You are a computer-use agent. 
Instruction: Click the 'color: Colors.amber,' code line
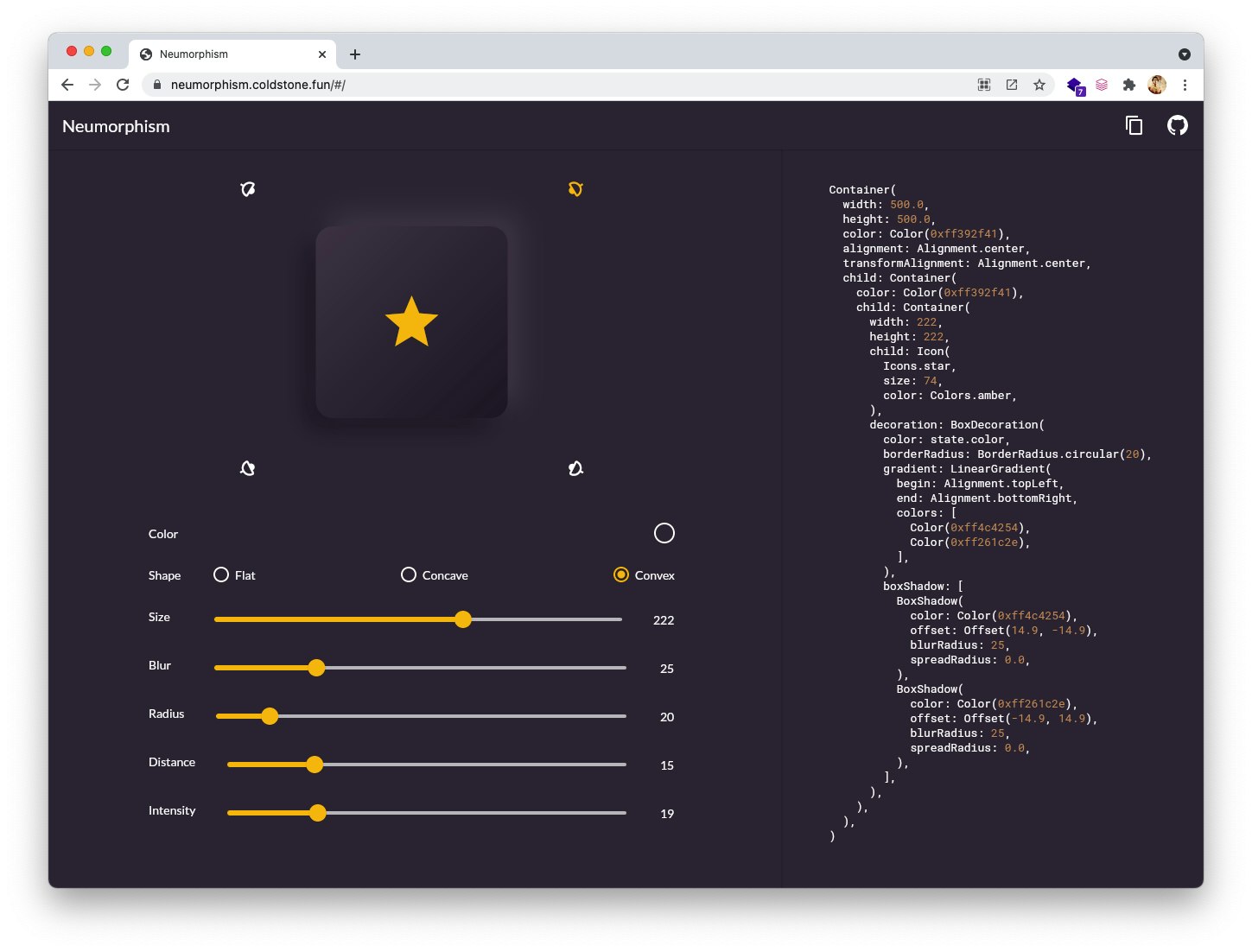click(x=950, y=396)
